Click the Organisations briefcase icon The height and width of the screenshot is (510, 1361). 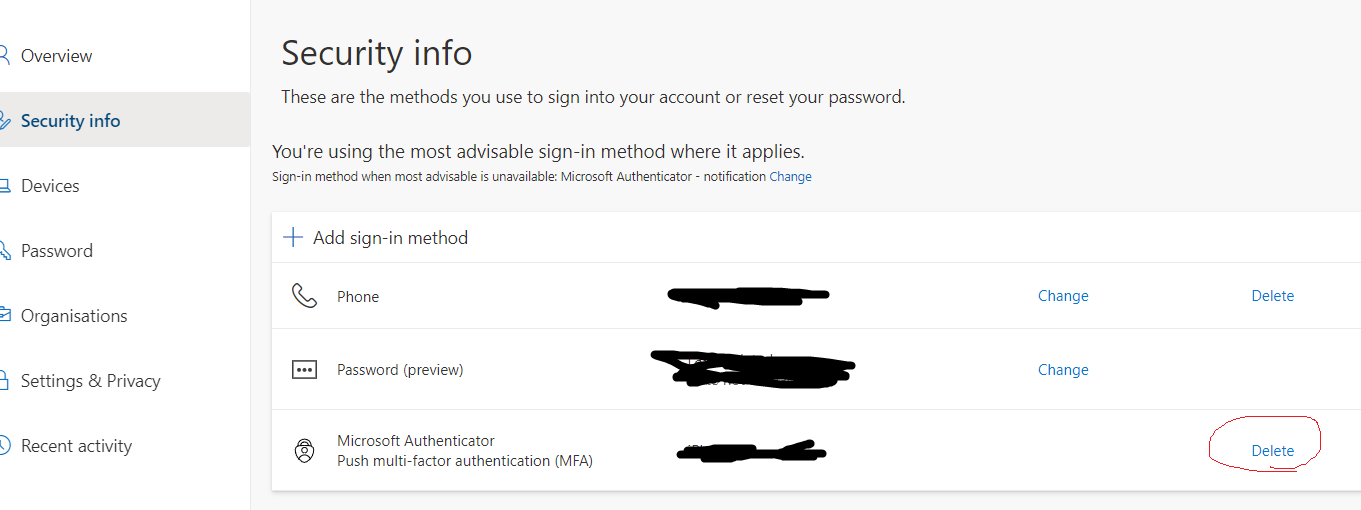pos(4,316)
